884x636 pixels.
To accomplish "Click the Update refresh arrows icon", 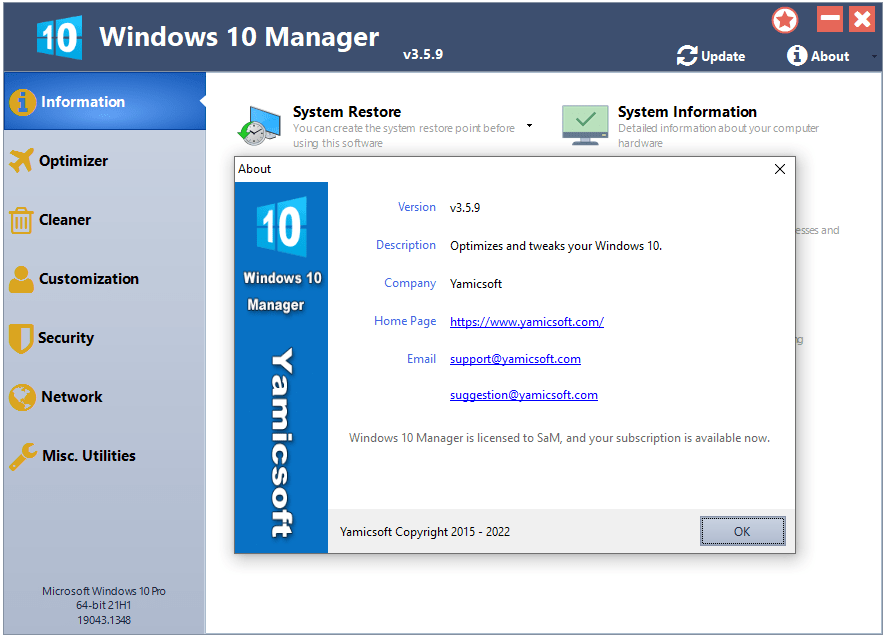I will click(687, 56).
